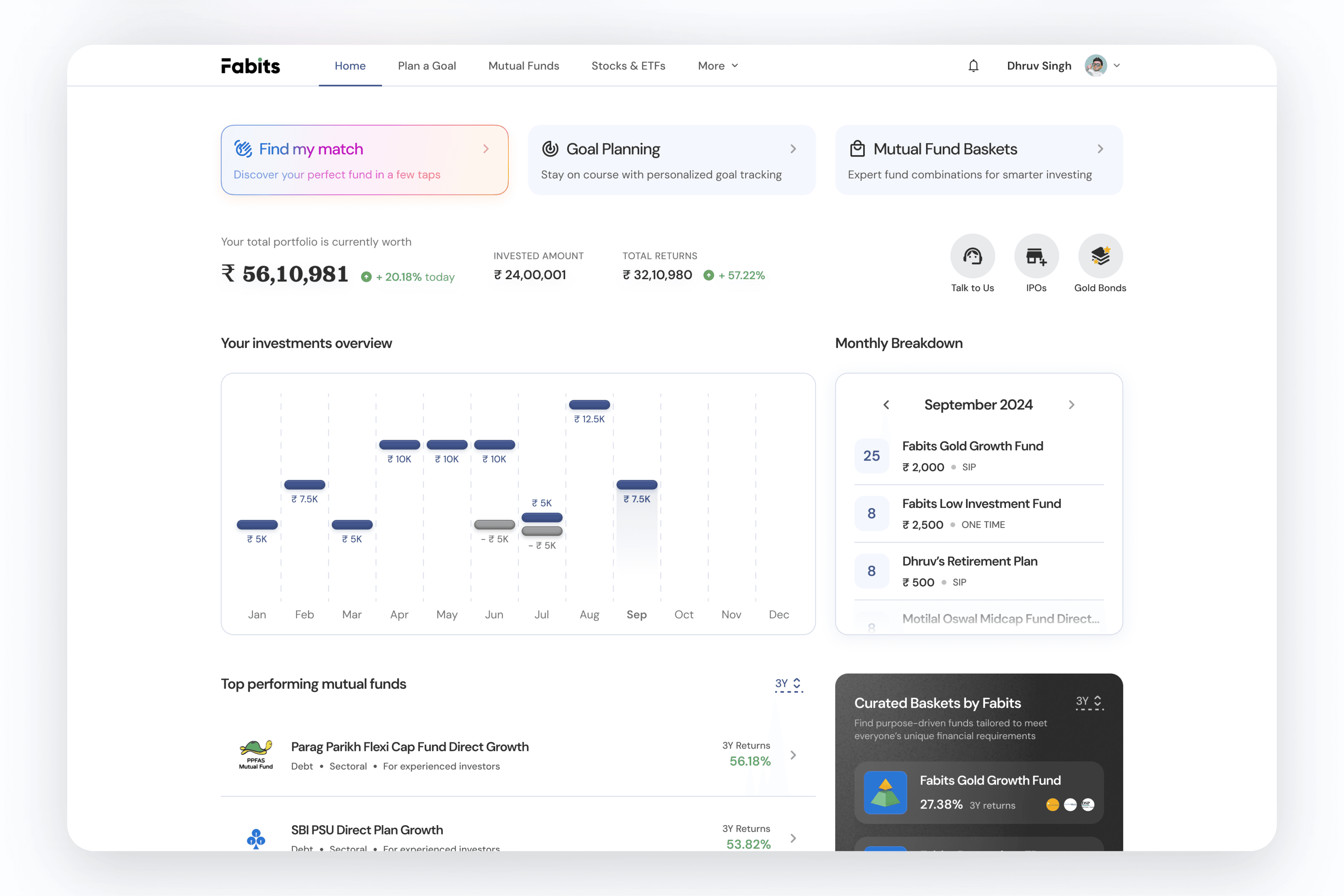Go to next month after September 2024
1344x896 pixels.
point(1072,404)
